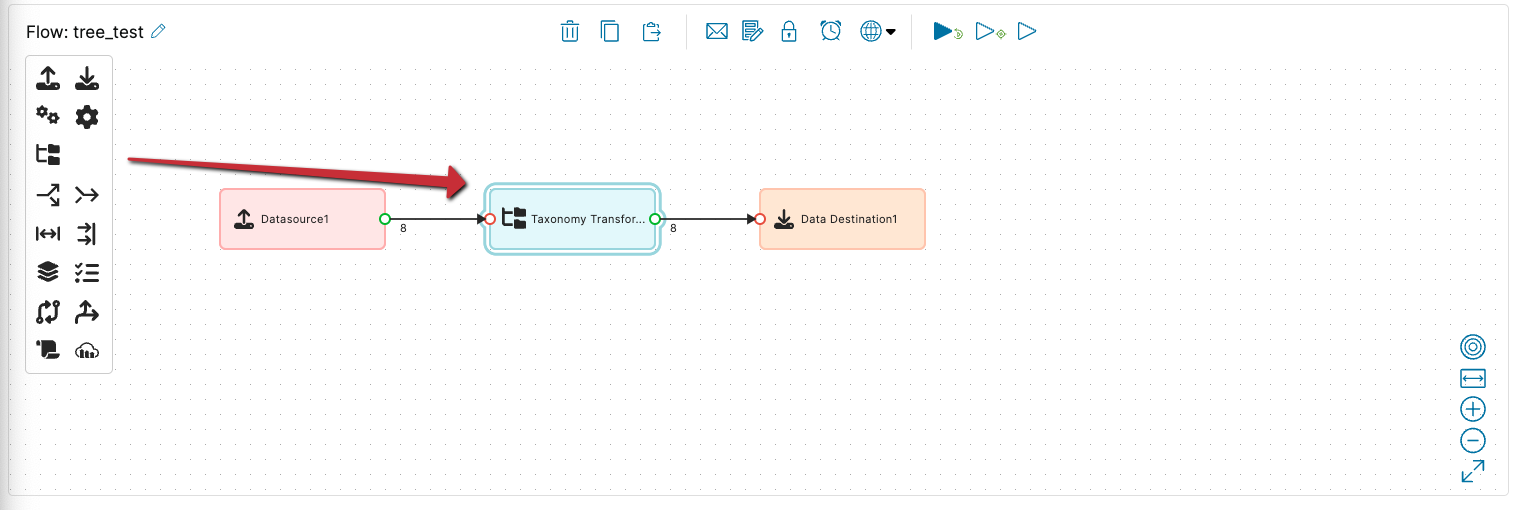Select the Datasource1 node
This screenshot has width=1521, height=510.
tap(302, 219)
